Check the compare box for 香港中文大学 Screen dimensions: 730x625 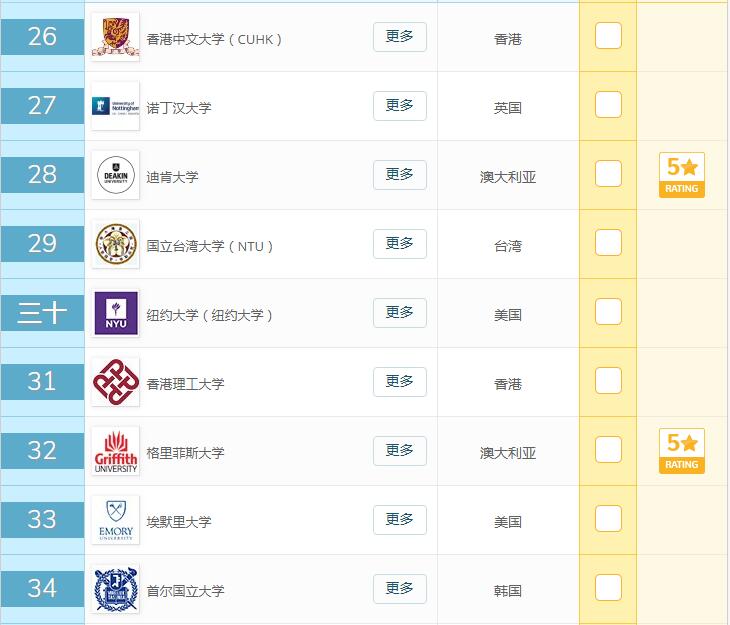tap(608, 36)
